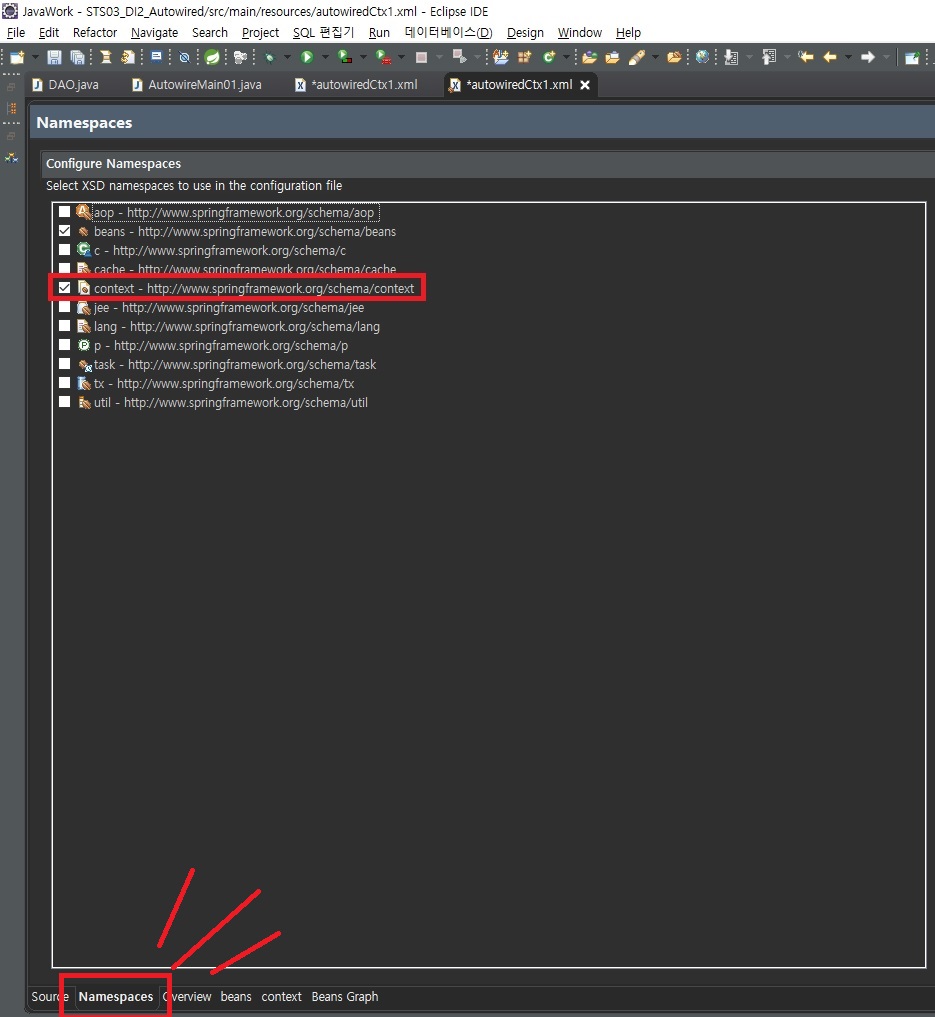Enable the tx namespace checkbox

click(64, 383)
